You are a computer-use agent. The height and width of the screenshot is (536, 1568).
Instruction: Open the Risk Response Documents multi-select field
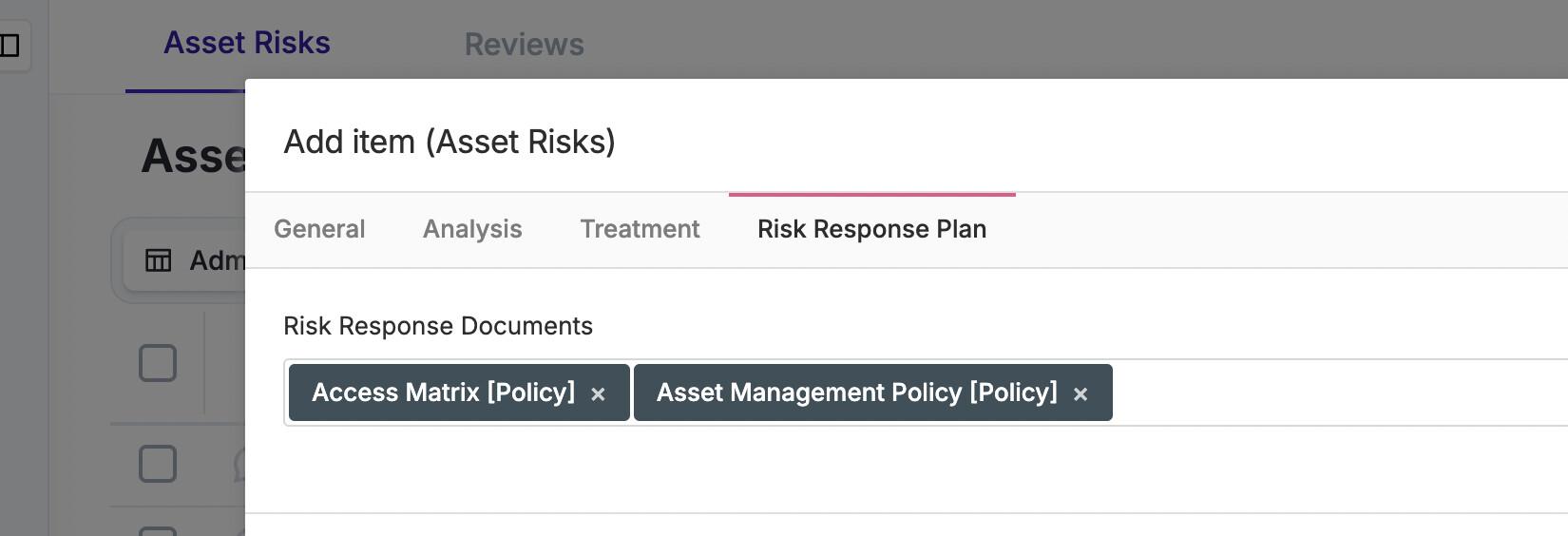pyautogui.click(x=1330, y=392)
